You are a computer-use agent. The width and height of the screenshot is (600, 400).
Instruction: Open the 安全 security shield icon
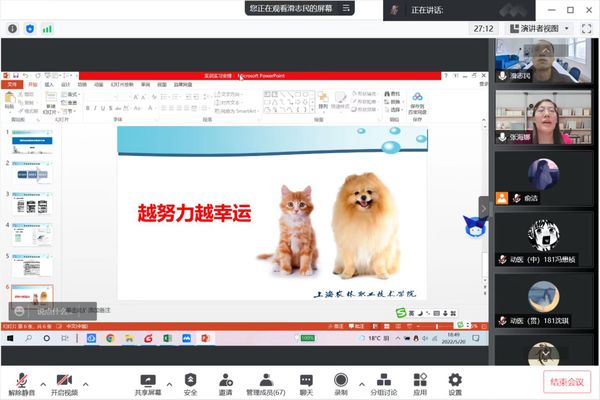tap(190, 383)
